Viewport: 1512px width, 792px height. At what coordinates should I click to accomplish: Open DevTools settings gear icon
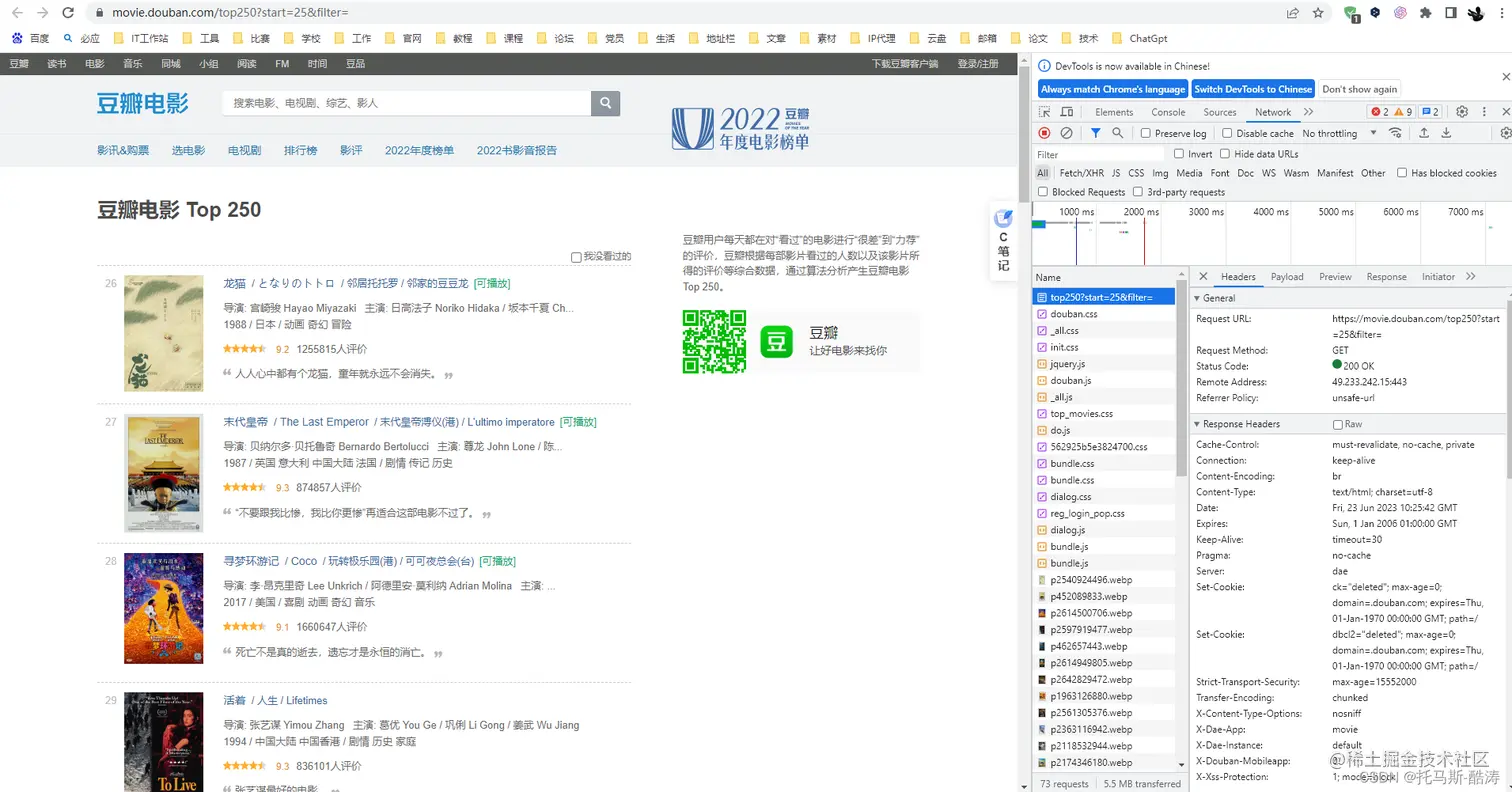point(1462,112)
